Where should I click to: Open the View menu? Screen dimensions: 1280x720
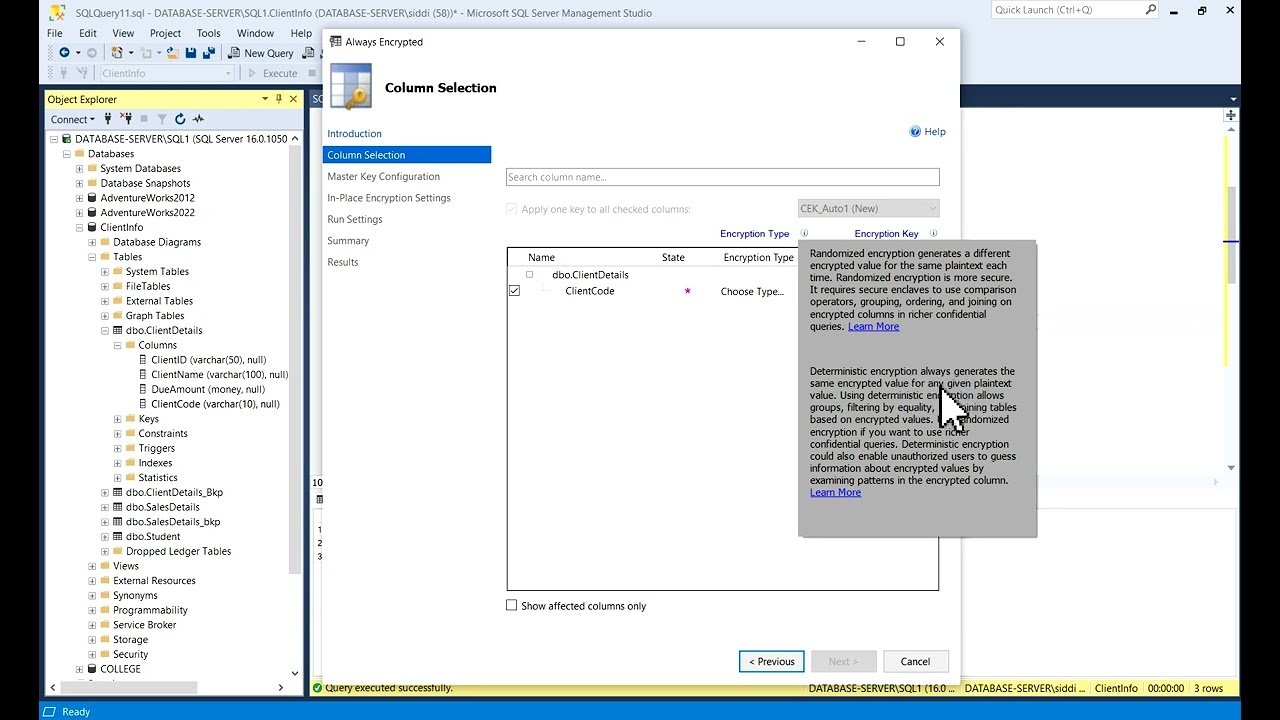(x=123, y=33)
